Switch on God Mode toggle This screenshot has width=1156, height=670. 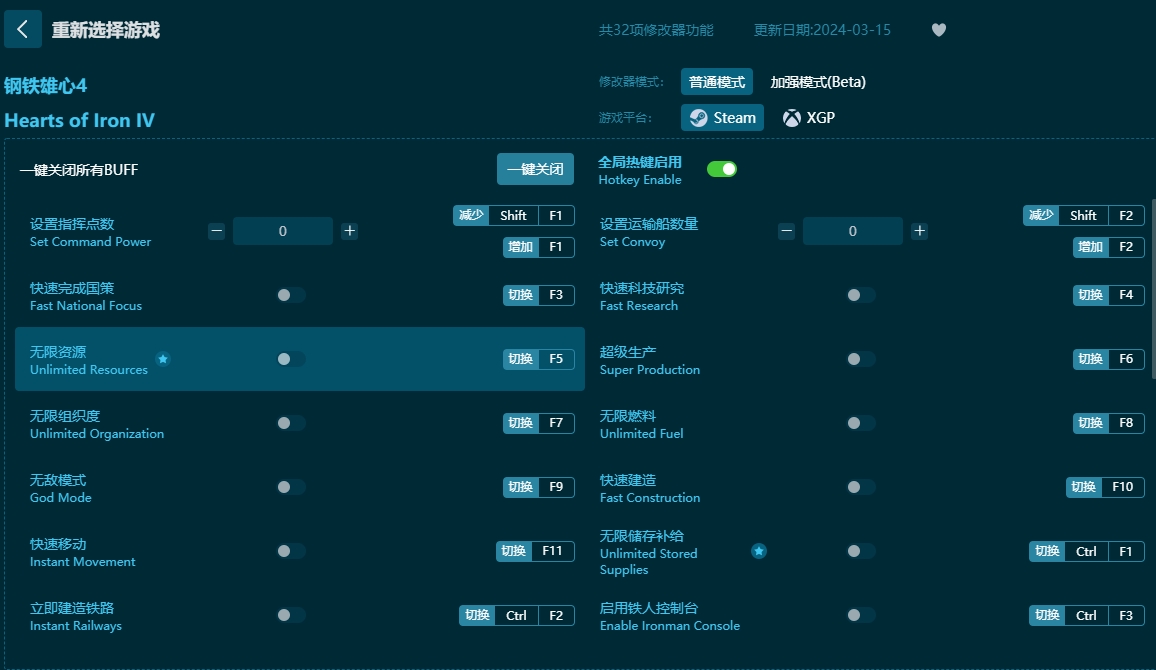click(x=290, y=487)
